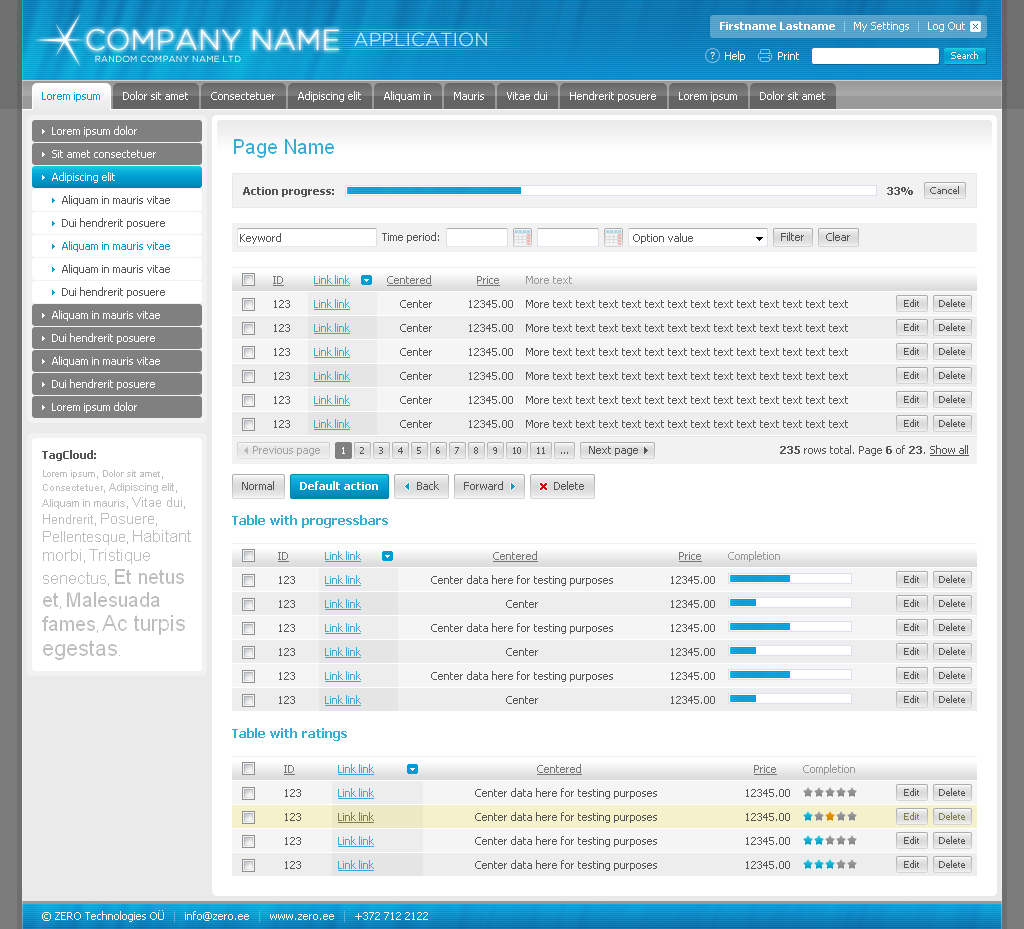
Task: Focus the second Time period date field
Action: point(568,238)
